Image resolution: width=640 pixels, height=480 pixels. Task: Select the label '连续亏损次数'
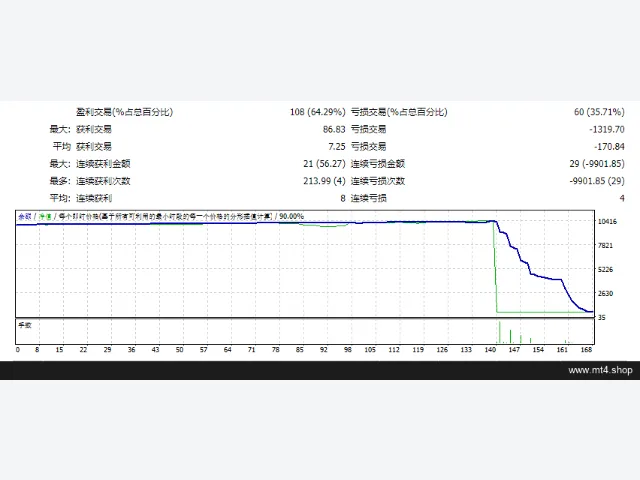click(x=378, y=181)
